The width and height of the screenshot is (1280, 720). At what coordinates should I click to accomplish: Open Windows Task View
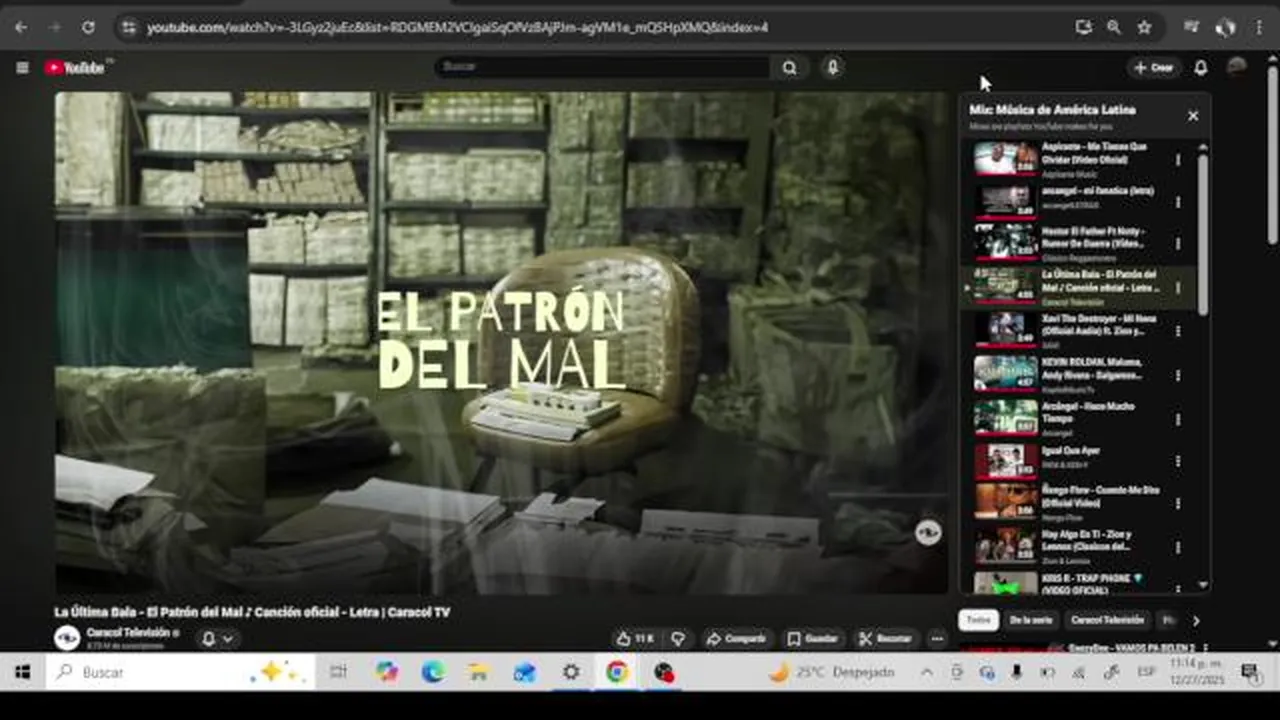tap(338, 673)
